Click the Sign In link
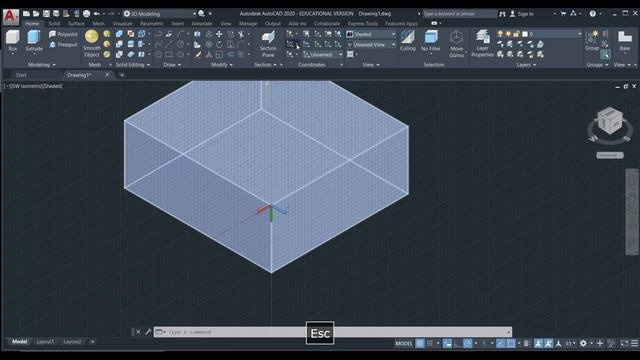This screenshot has width=640, height=360. click(525, 14)
